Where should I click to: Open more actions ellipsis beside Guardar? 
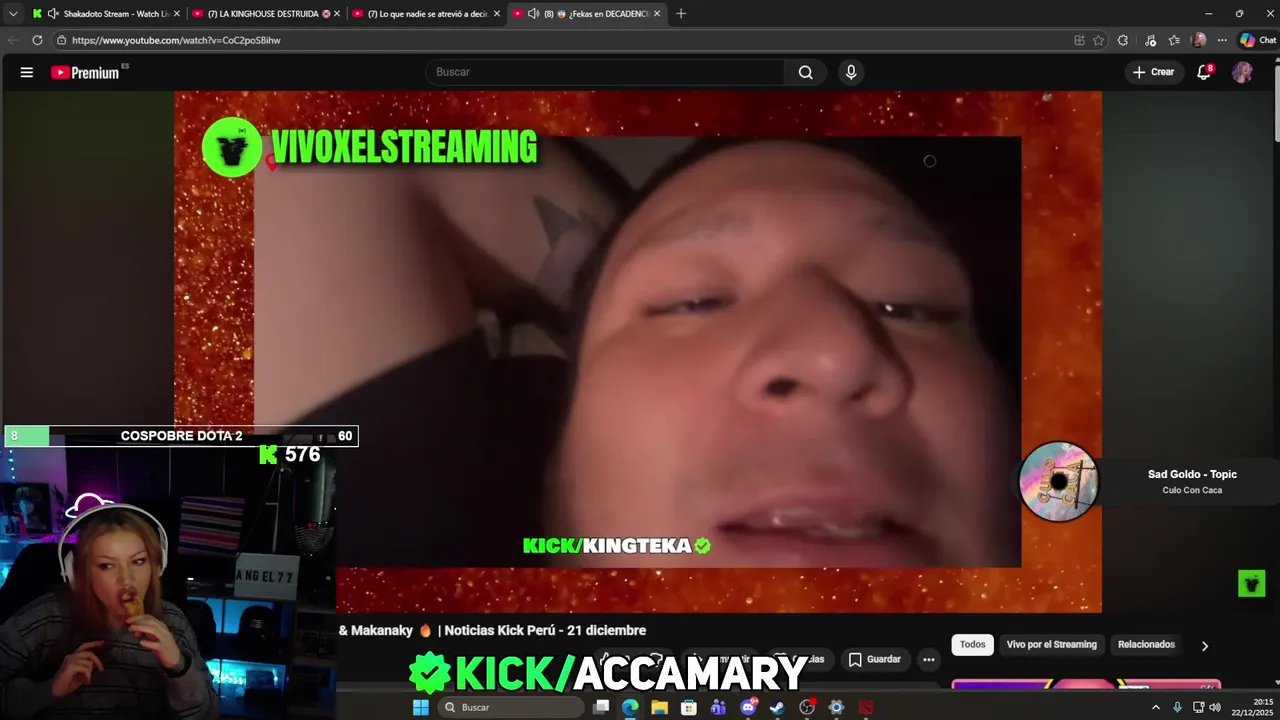pos(929,659)
